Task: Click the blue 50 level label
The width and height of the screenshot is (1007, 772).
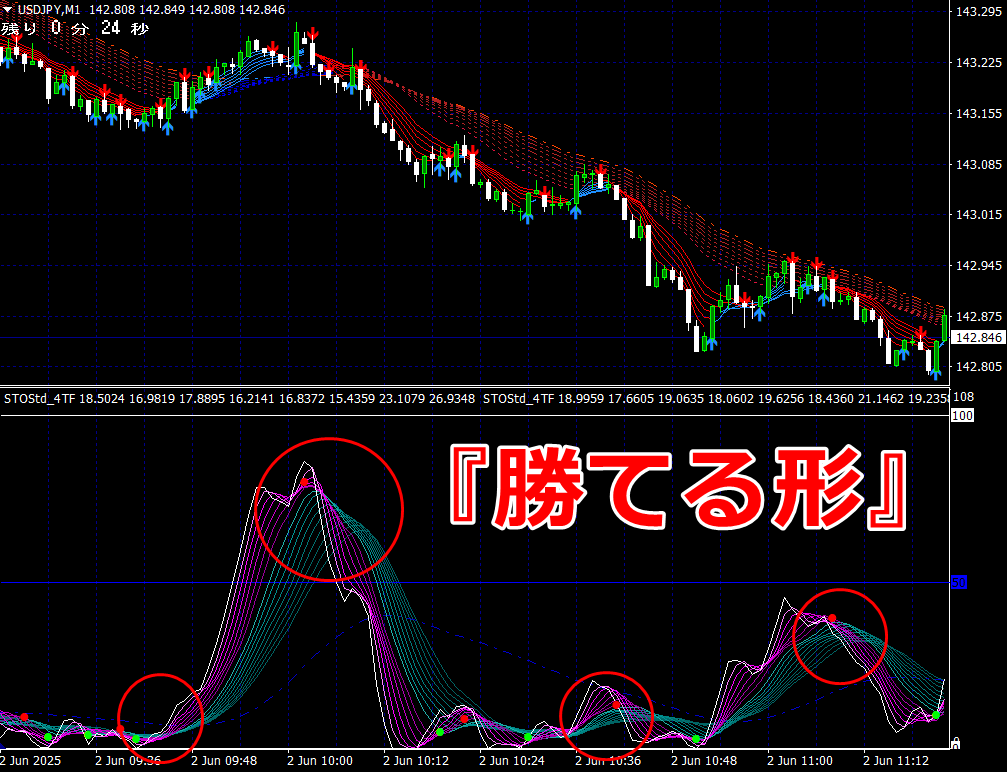Action: click(959, 583)
